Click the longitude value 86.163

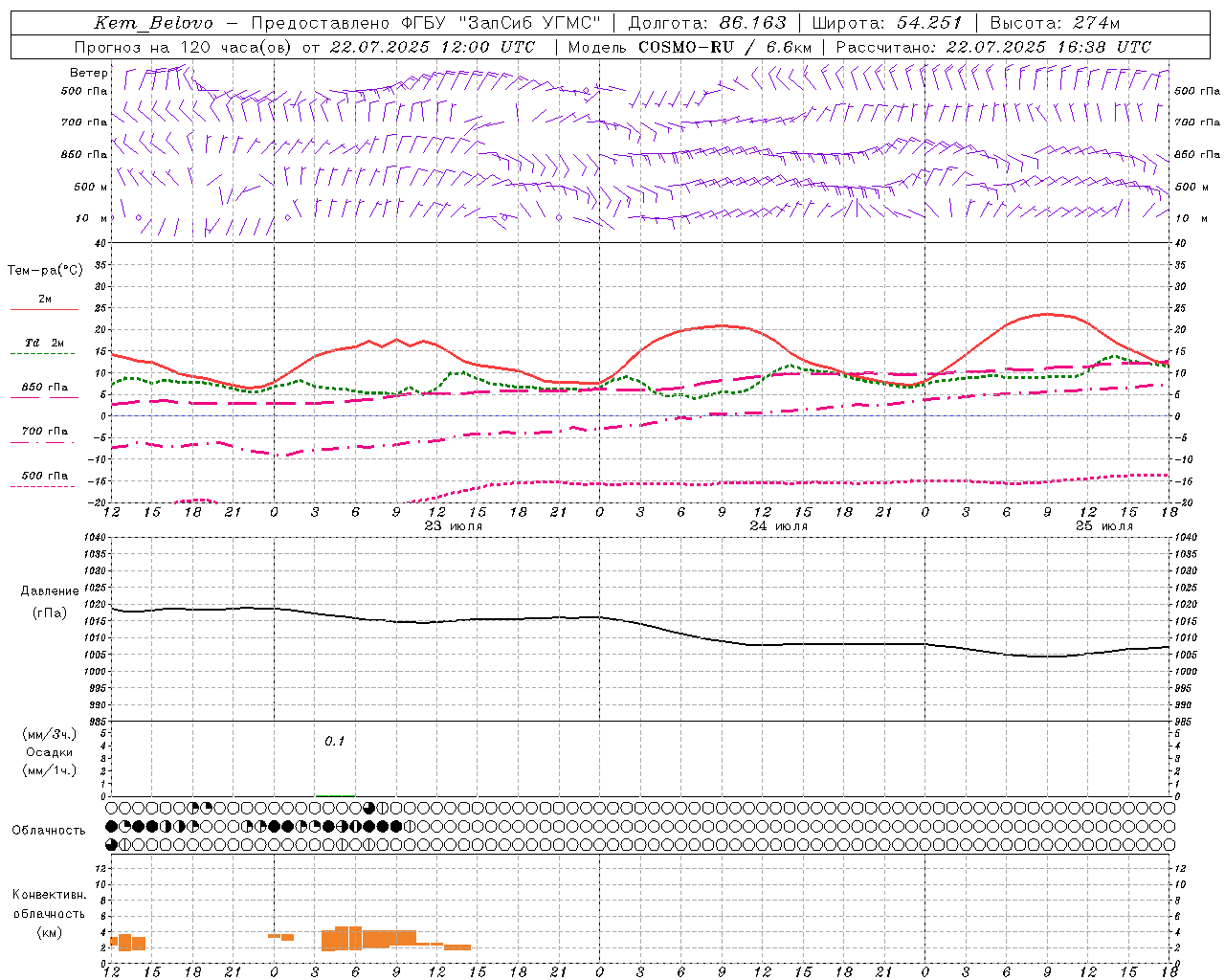tap(752, 23)
